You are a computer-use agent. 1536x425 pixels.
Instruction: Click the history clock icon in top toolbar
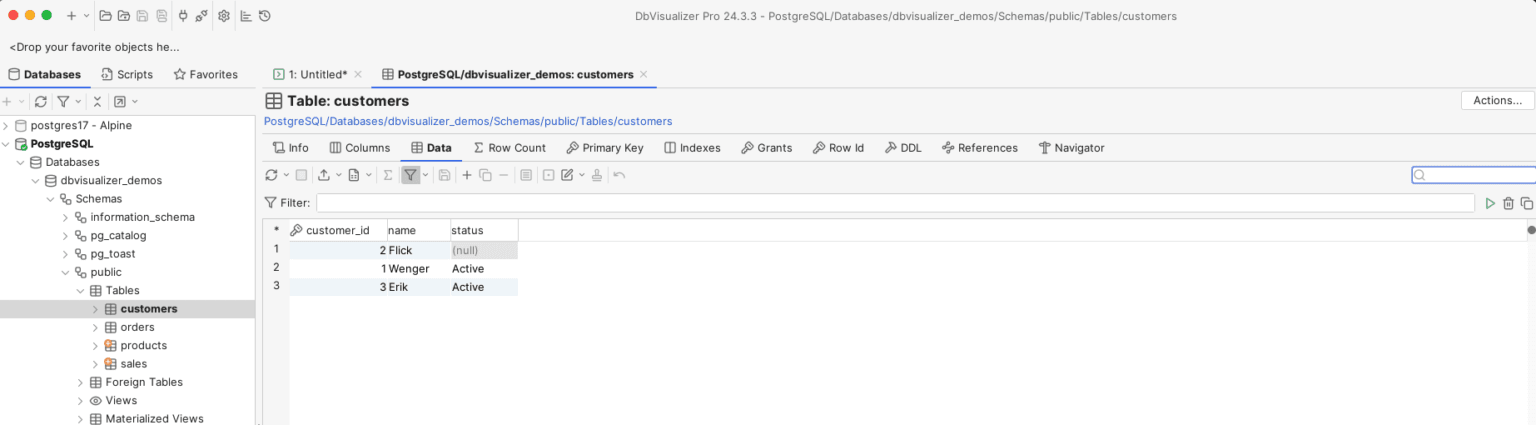point(264,16)
